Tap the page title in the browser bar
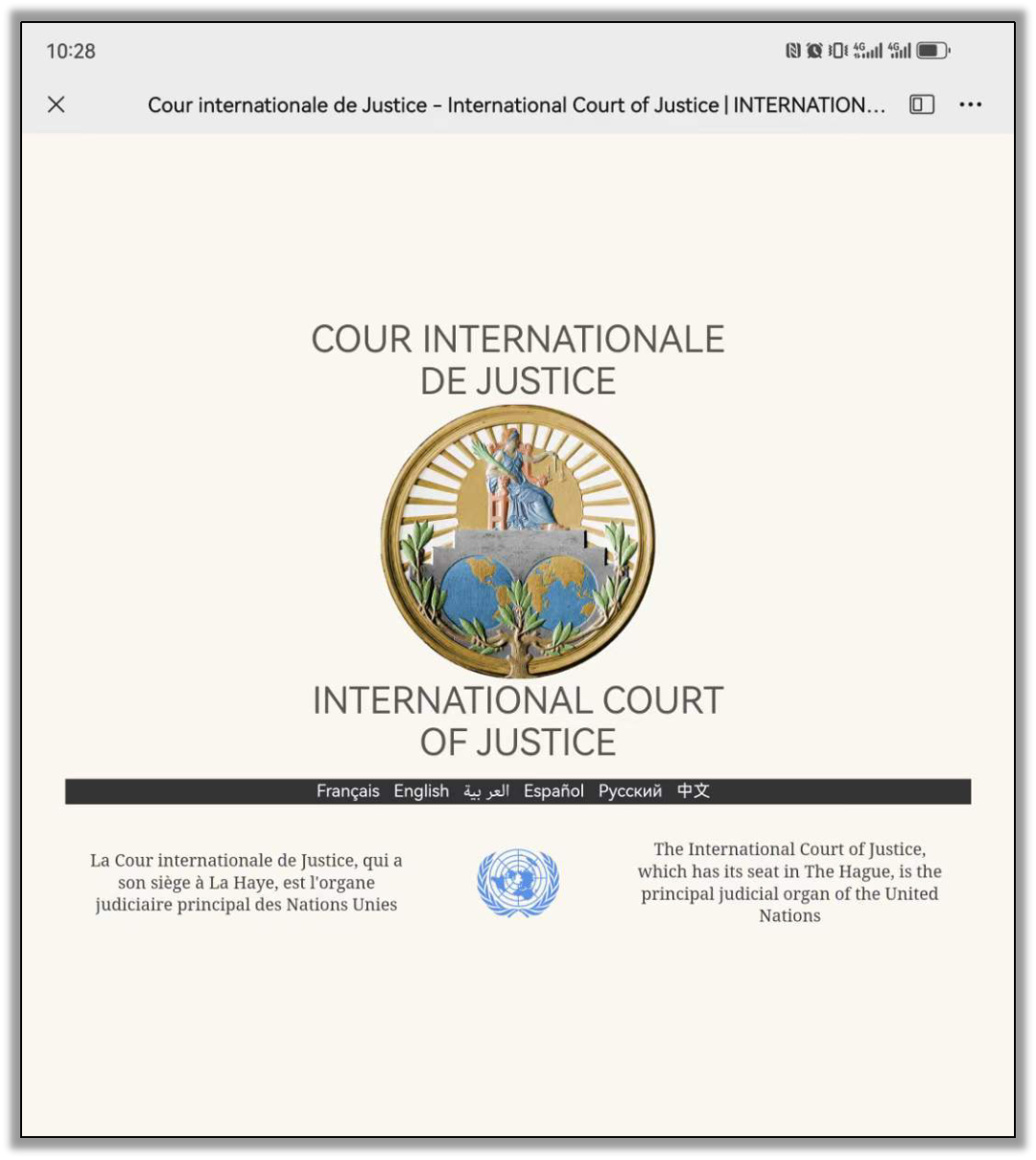 pos(516,105)
